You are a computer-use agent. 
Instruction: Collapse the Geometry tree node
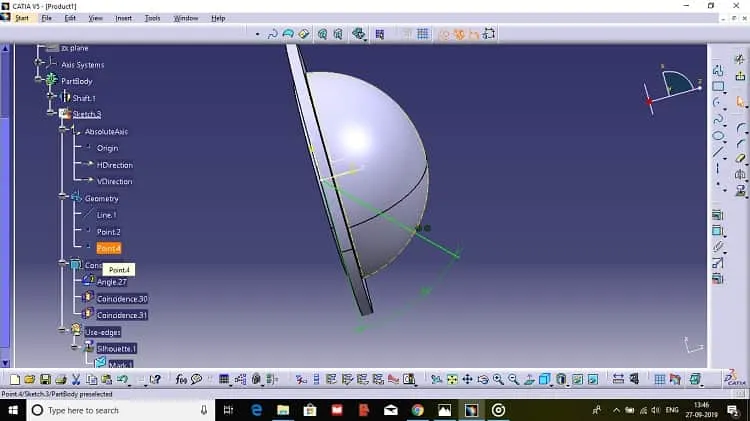pos(62,196)
